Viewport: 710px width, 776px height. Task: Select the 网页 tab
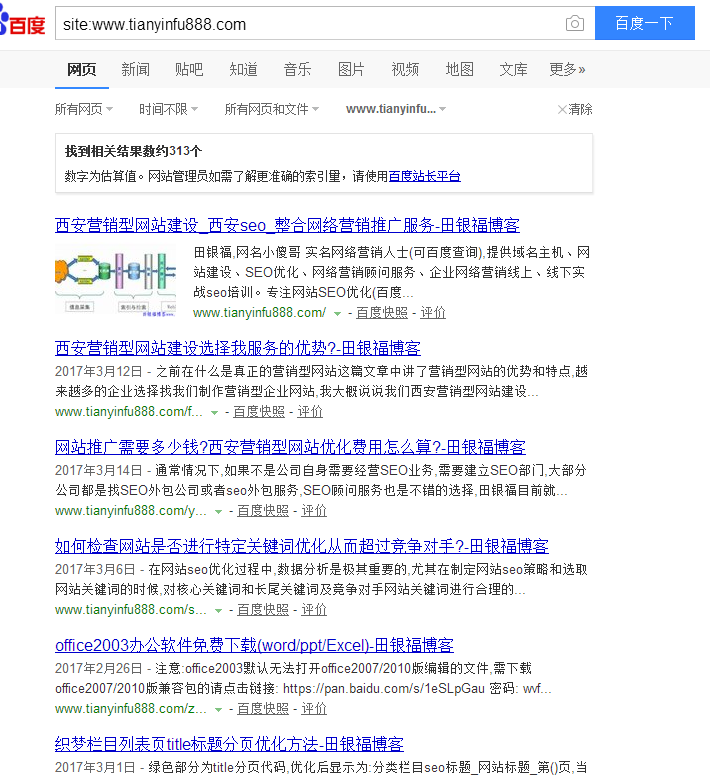point(82,69)
